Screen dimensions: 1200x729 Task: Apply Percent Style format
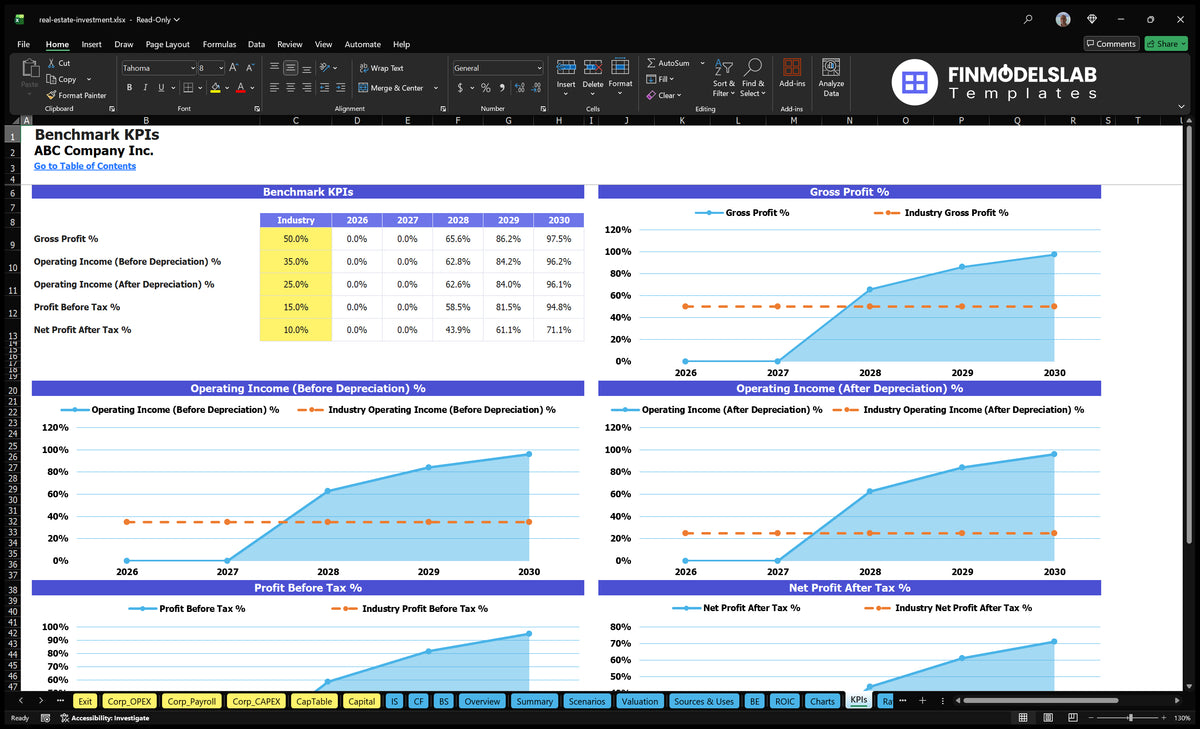[486, 88]
